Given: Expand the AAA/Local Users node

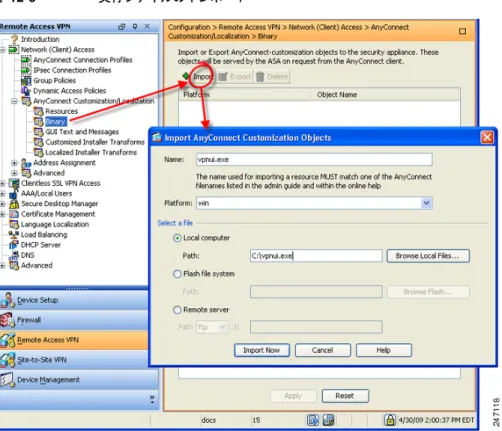Looking at the screenshot, I should tap(2, 194).
